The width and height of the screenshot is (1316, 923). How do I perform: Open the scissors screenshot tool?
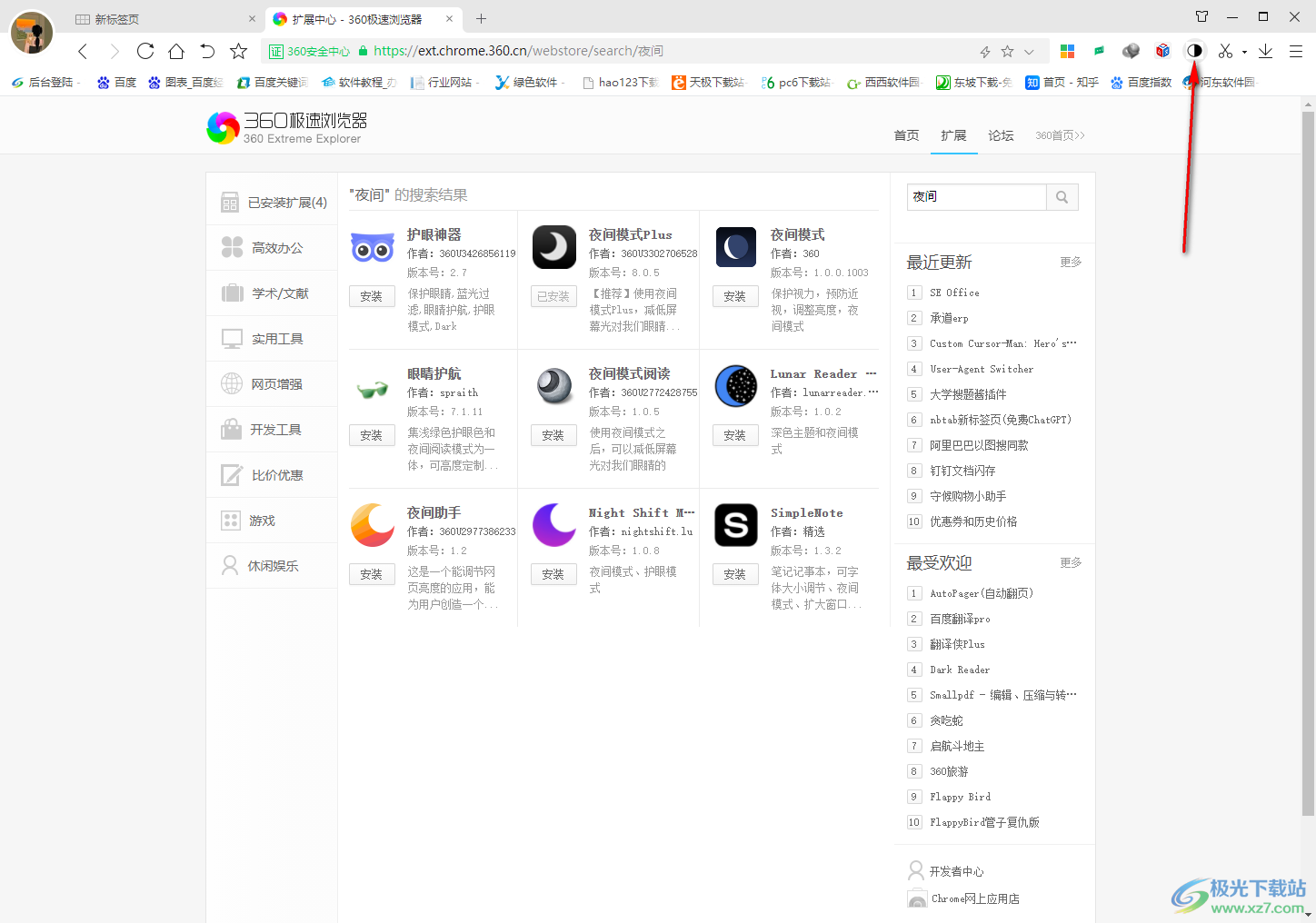pyautogui.click(x=1225, y=51)
